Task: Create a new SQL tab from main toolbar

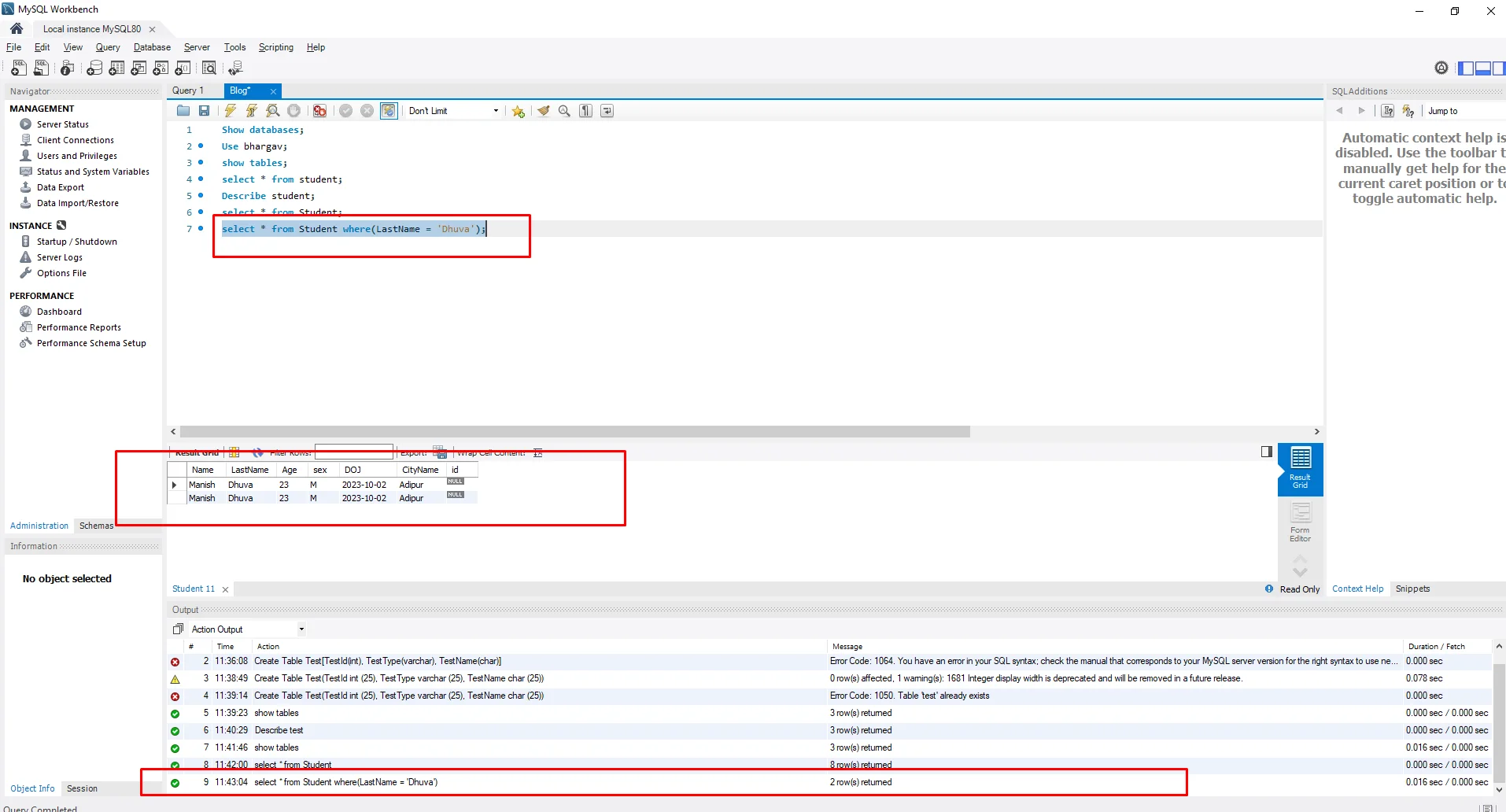Action: (19, 68)
